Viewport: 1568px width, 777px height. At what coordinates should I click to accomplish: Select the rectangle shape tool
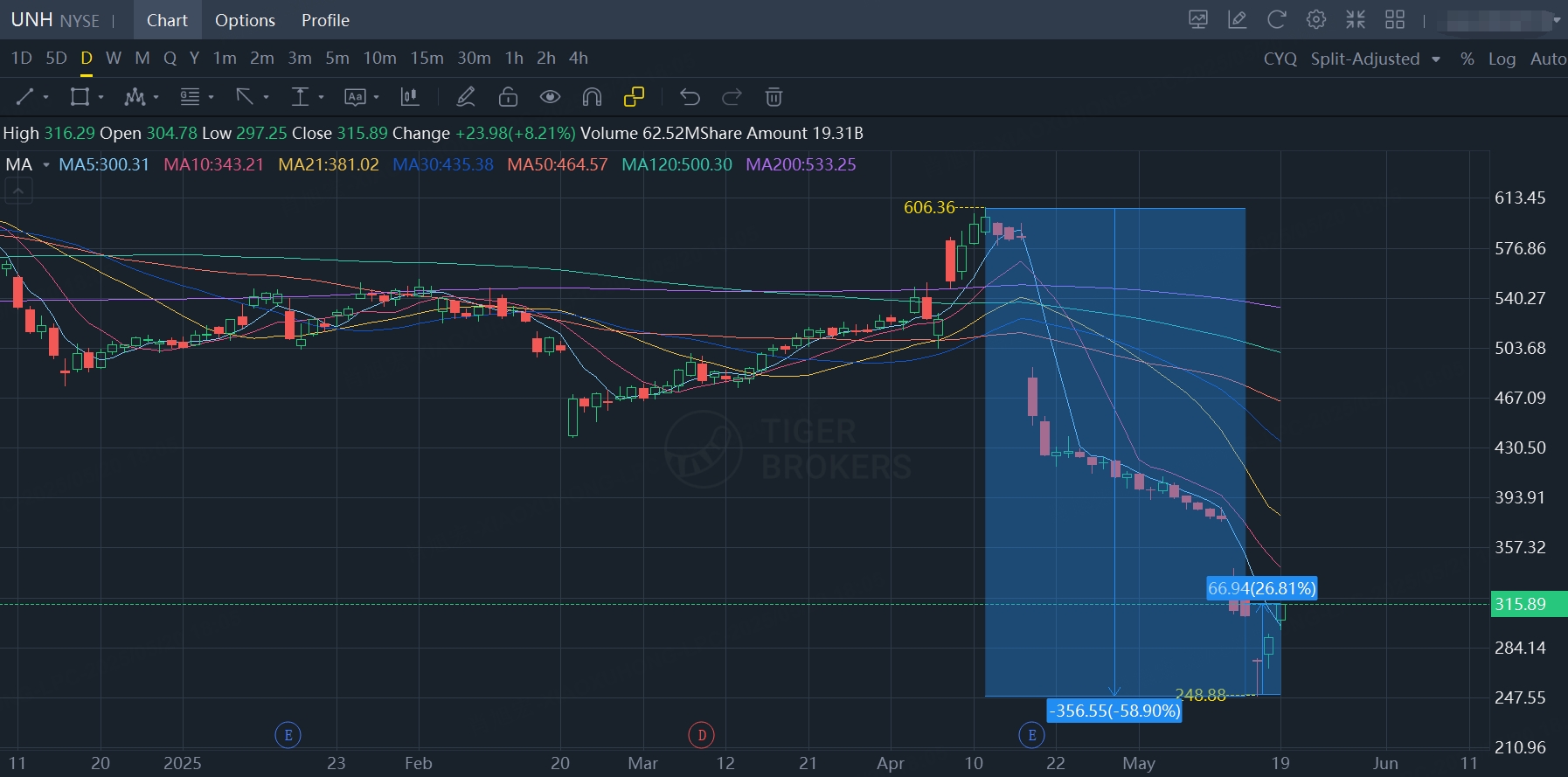[80, 97]
